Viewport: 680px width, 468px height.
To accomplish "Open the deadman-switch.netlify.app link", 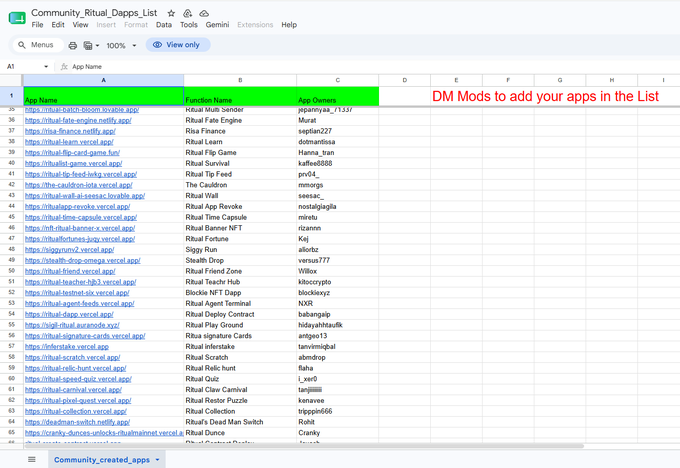I will pyautogui.click(x=77, y=422).
